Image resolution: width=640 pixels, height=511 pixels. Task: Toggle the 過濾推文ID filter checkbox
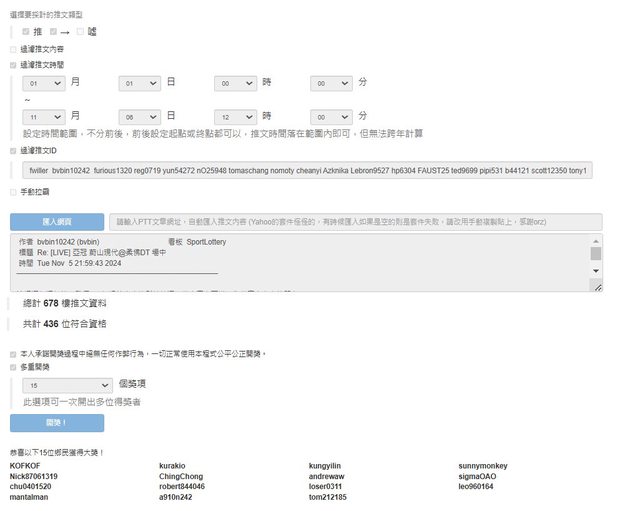13,151
